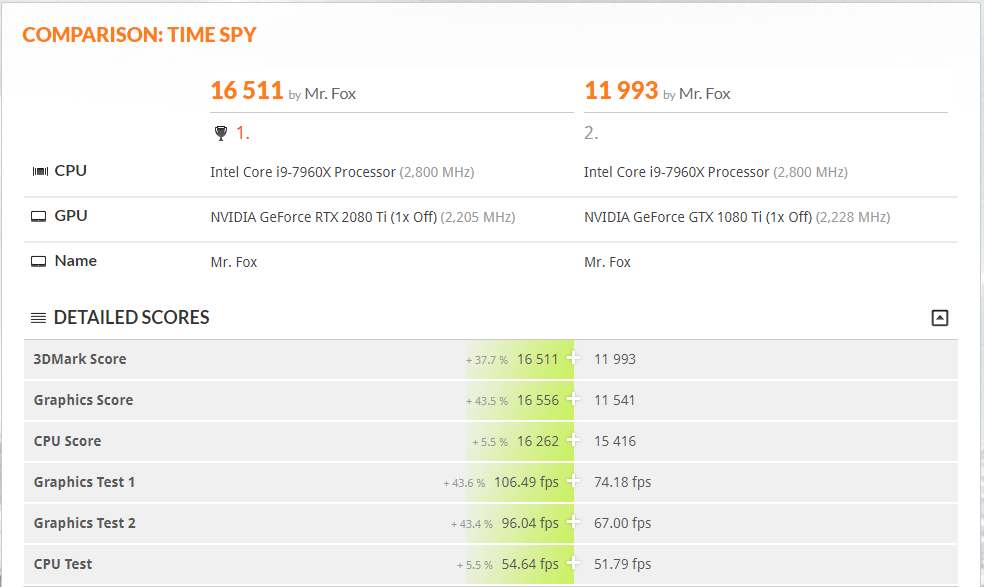The image size is (984, 587).
Task: Click the 3DMark Score row label
Action: click(x=80, y=359)
